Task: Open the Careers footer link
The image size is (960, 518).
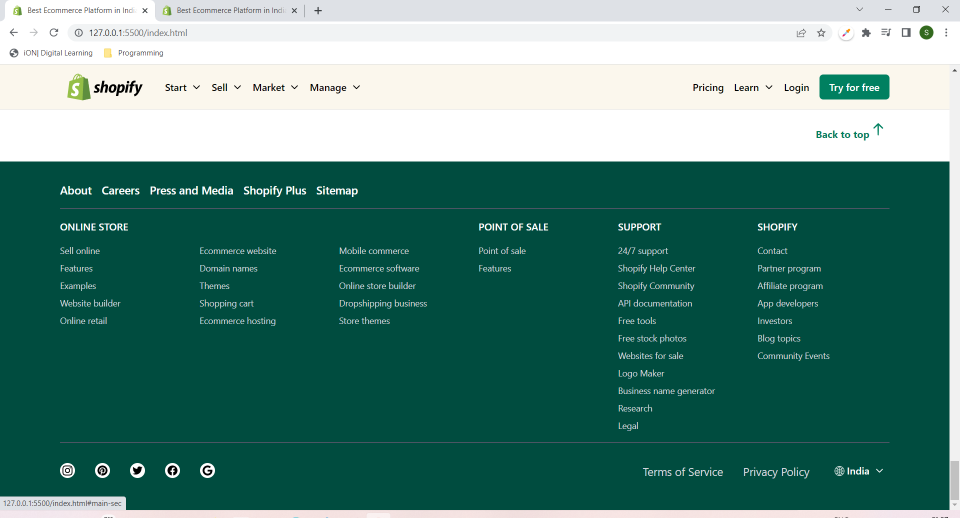Action: coord(121,190)
